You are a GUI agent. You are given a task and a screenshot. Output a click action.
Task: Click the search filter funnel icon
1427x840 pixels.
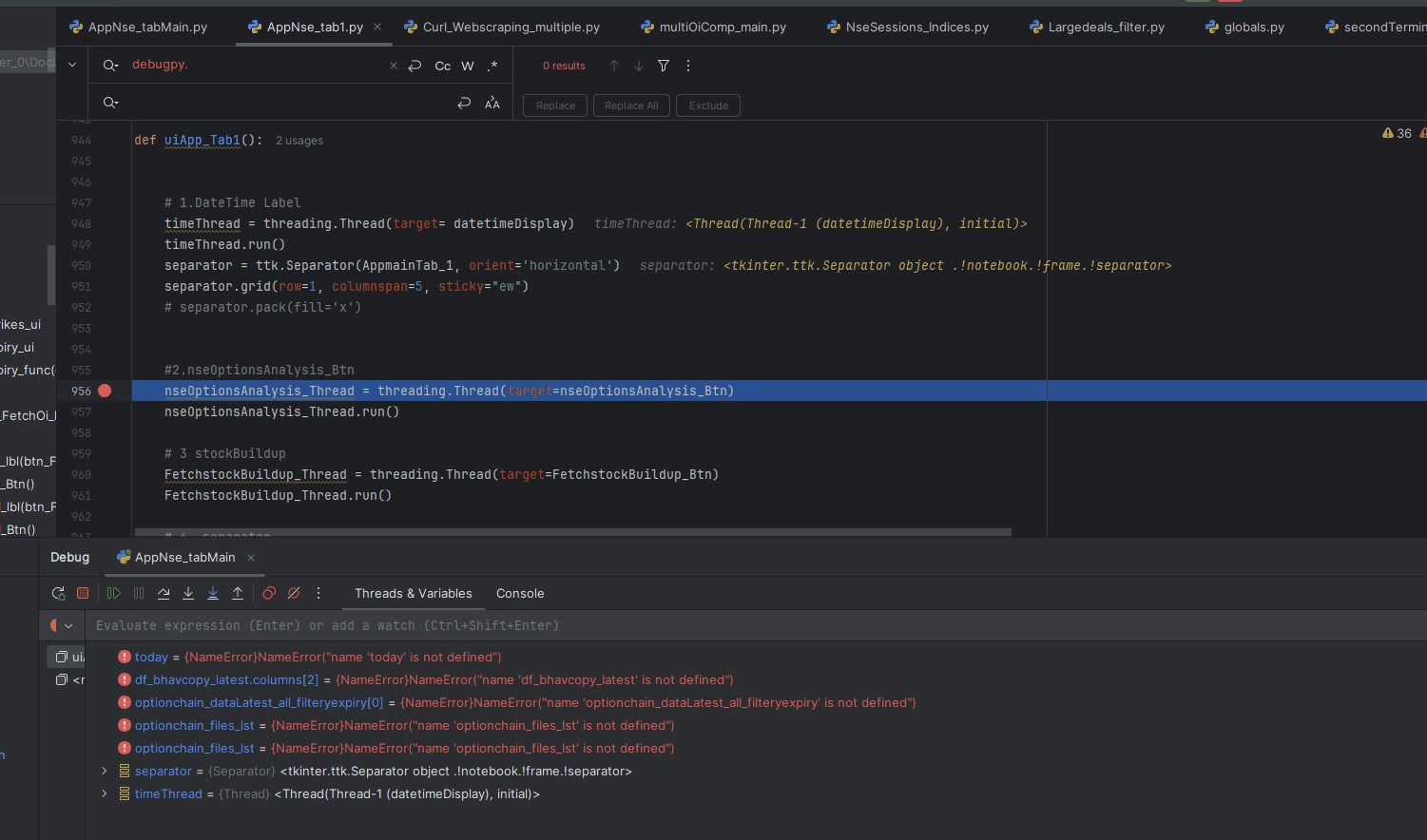tap(664, 66)
